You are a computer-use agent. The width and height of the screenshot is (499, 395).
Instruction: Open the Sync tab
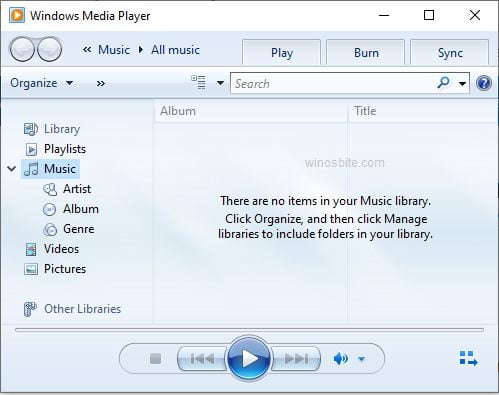click(450, 52)
